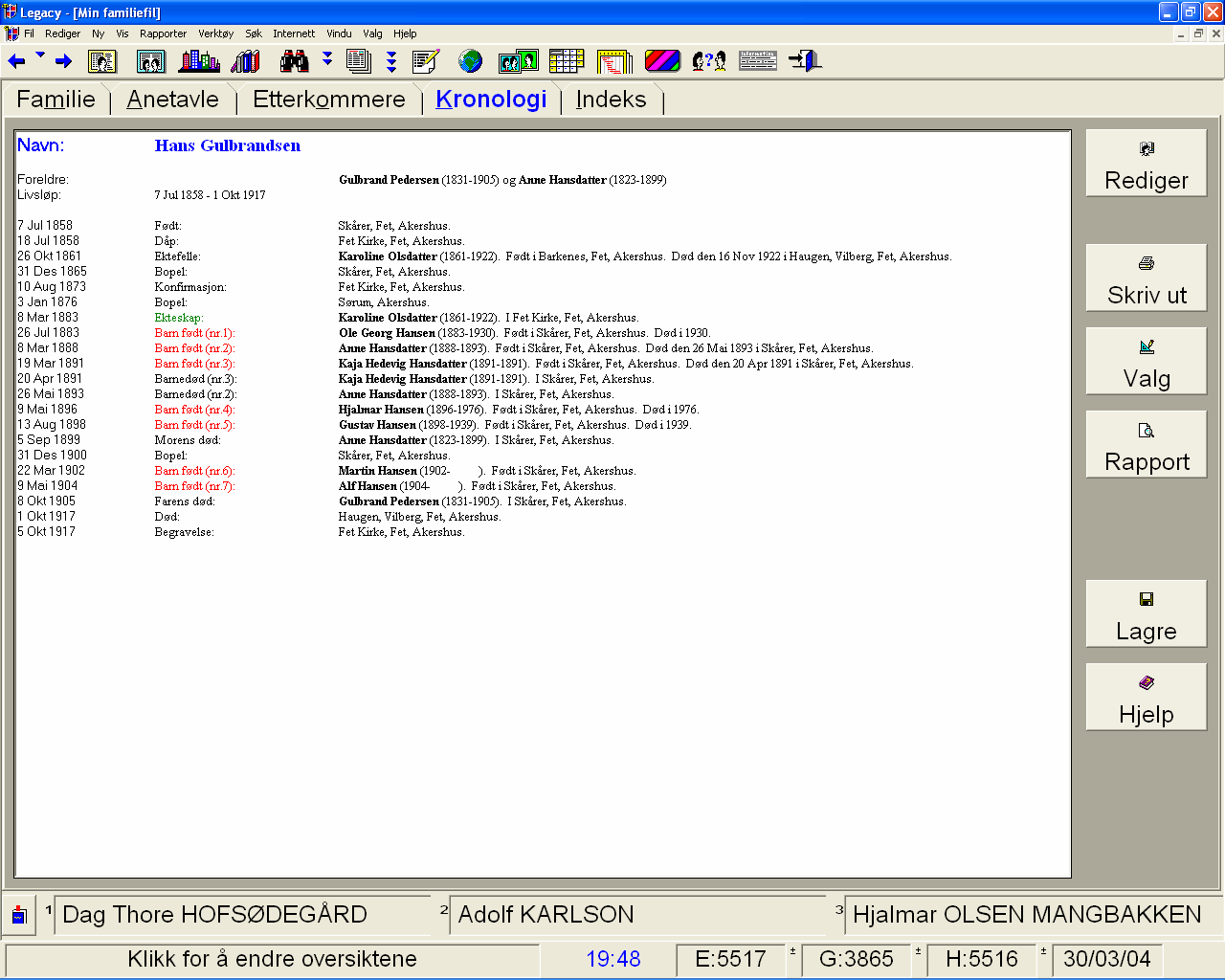Click the Valg side button
The height and width of the screenshot is (980, 1225).
point(1147,361)
